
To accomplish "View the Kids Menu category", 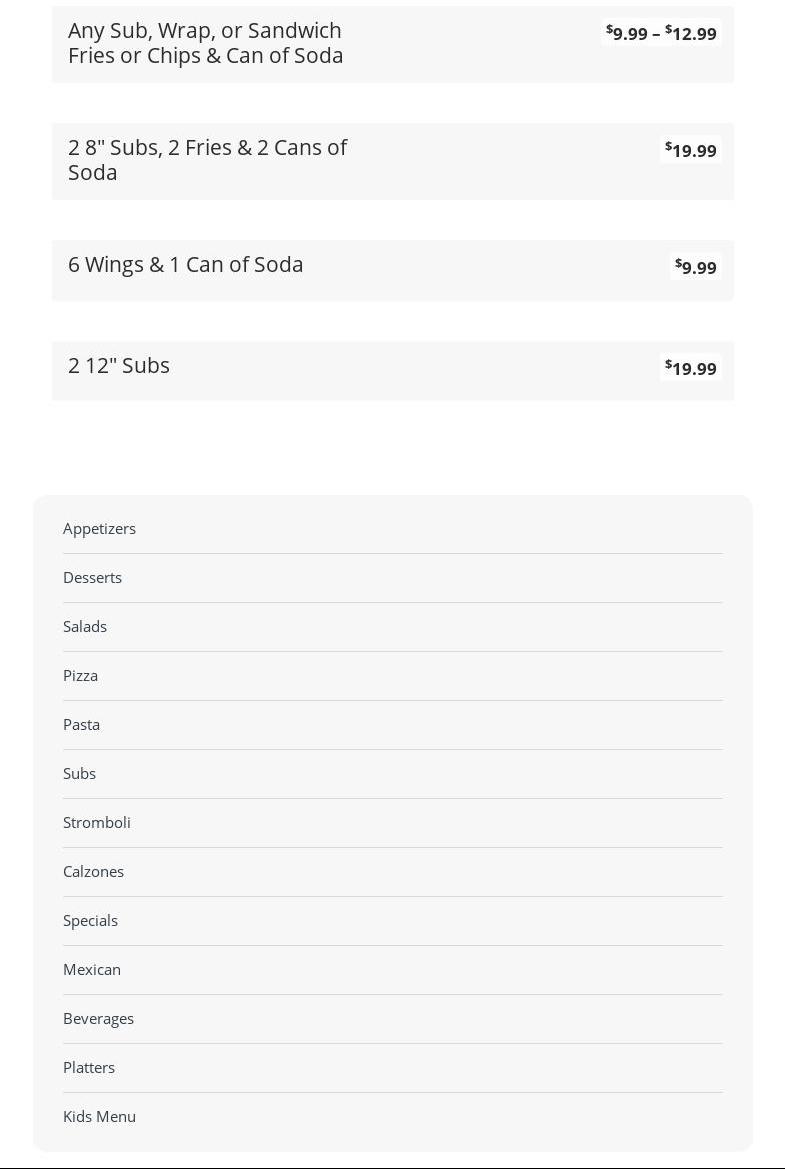I will click(99, 1116).
